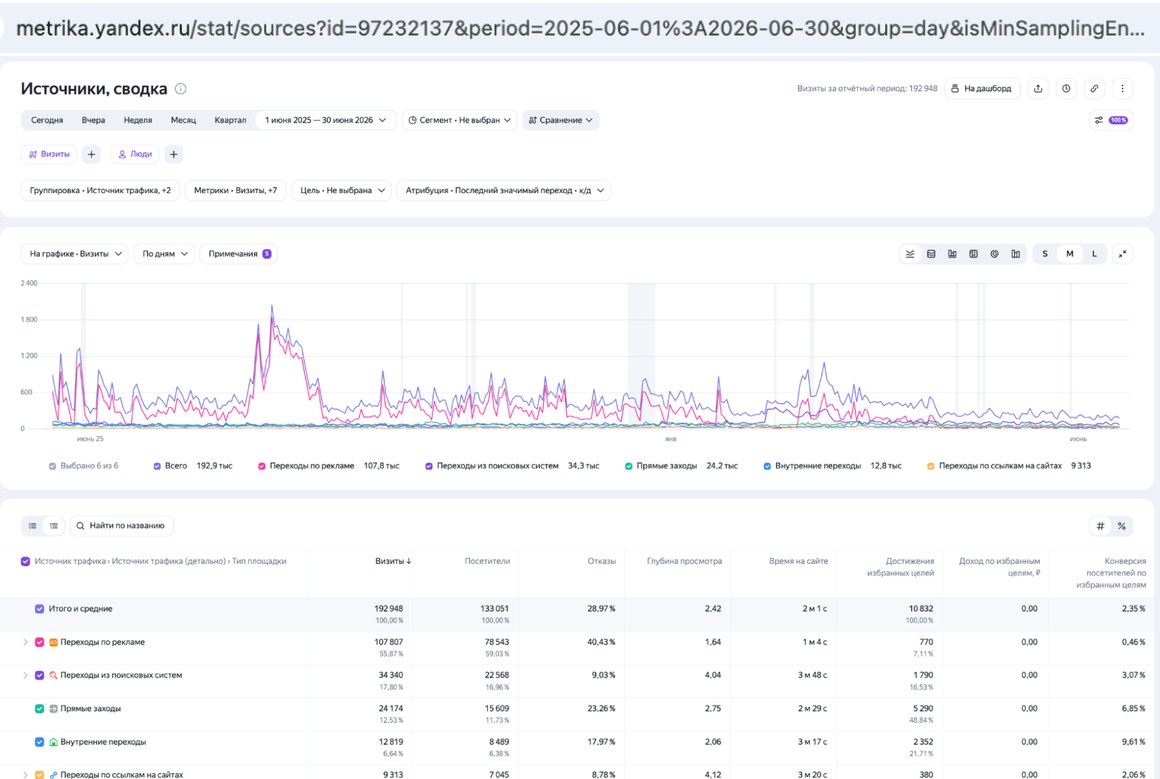
Task: Uncheck the 'Внутренние переходы' row checkbox
Action: click(40, 742)
